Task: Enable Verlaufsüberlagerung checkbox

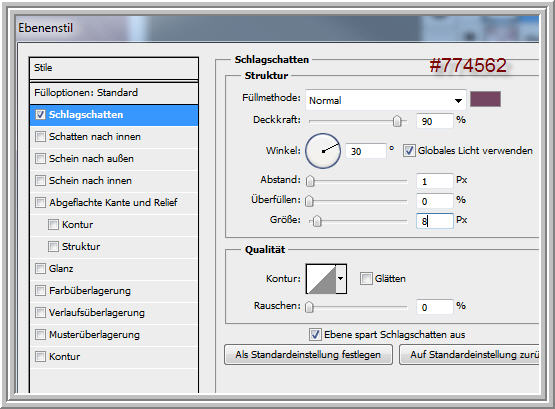Action: pos(40,312)
